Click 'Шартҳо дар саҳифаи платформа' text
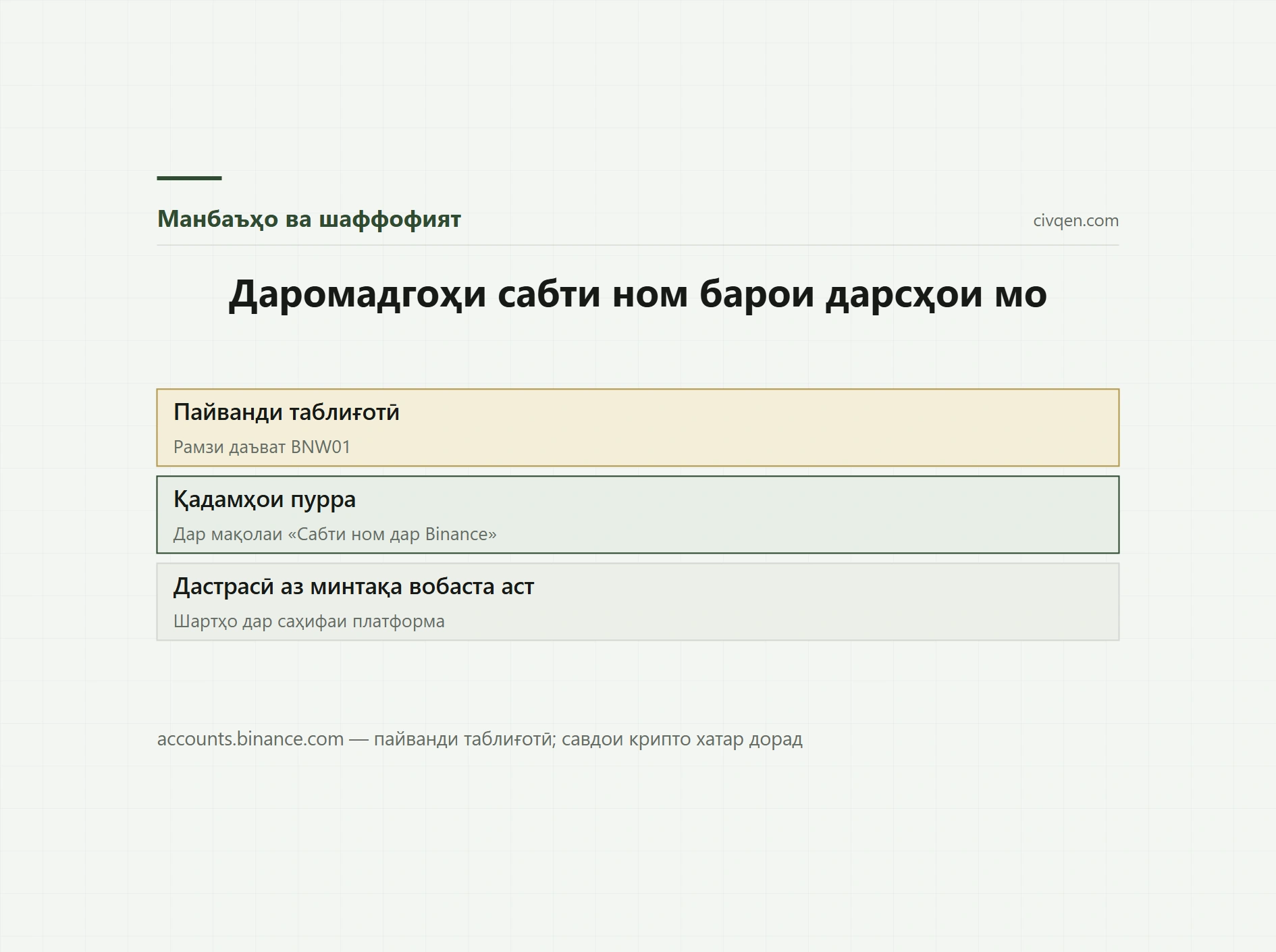 click(x=309, y=621)
